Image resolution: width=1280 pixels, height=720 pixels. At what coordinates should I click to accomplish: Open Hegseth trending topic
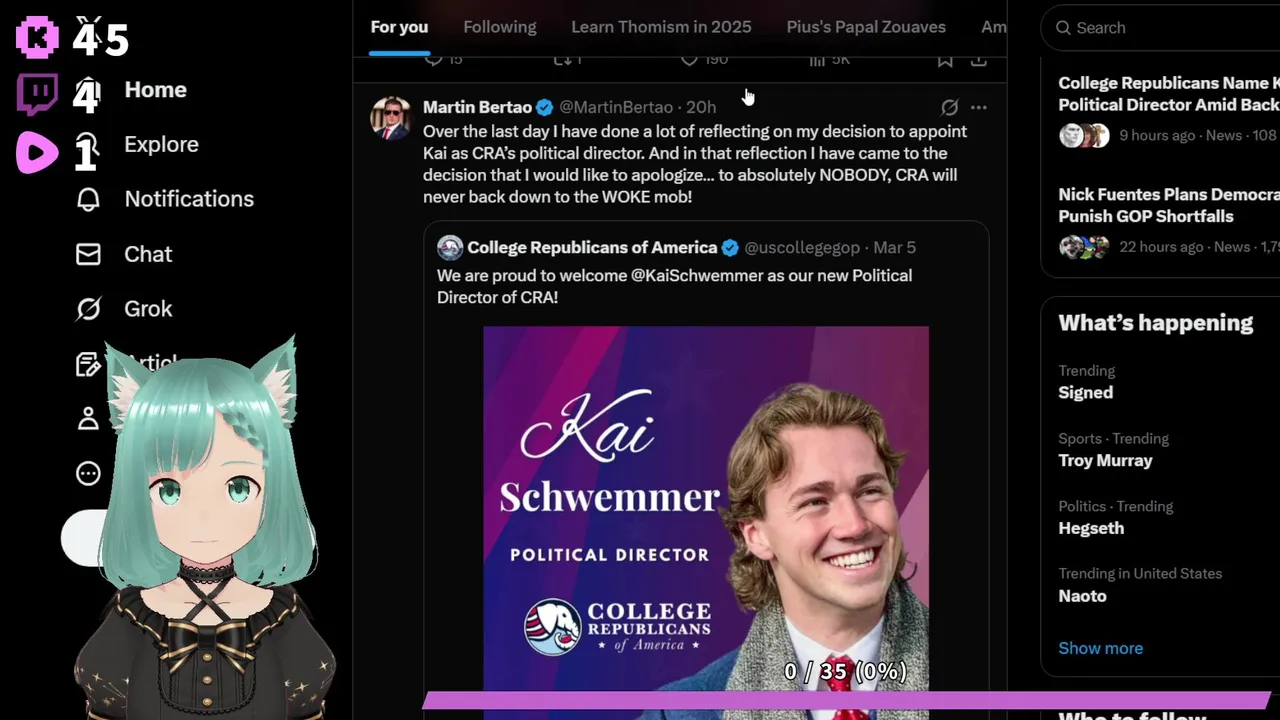pos(1091,528)
